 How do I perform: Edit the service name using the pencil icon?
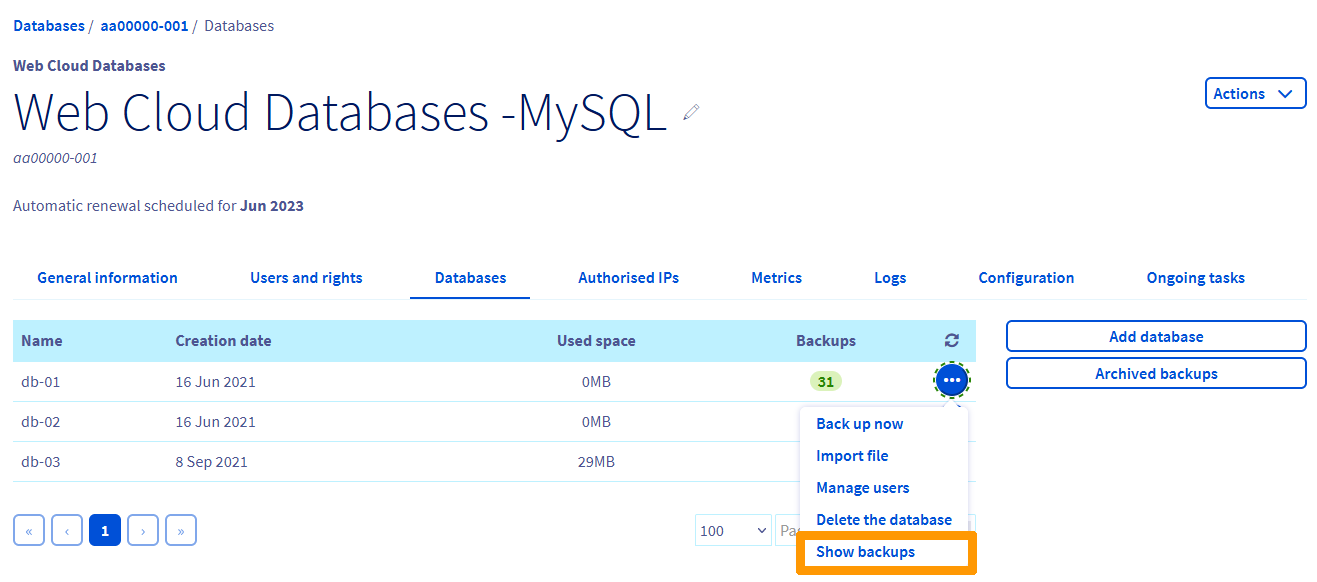[690, 112]
